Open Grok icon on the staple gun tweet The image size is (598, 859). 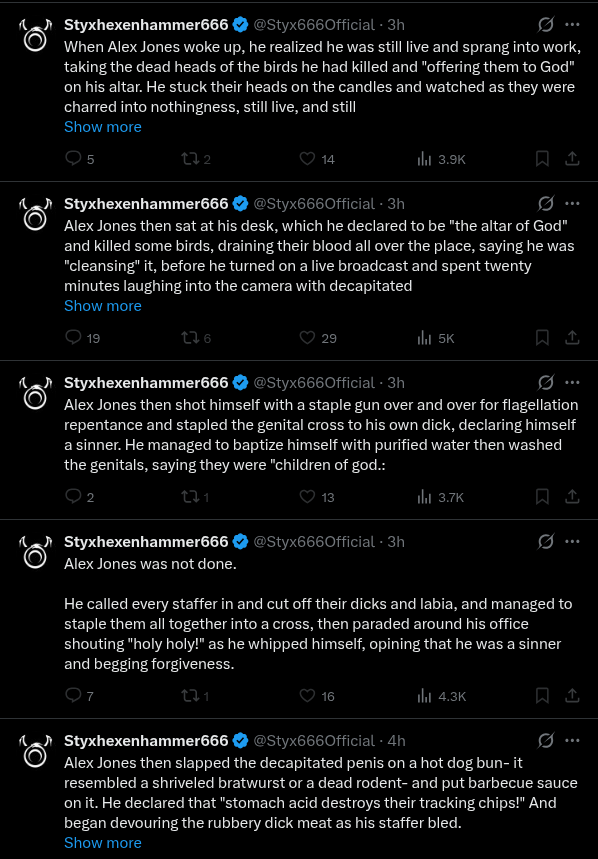point(545,382)
